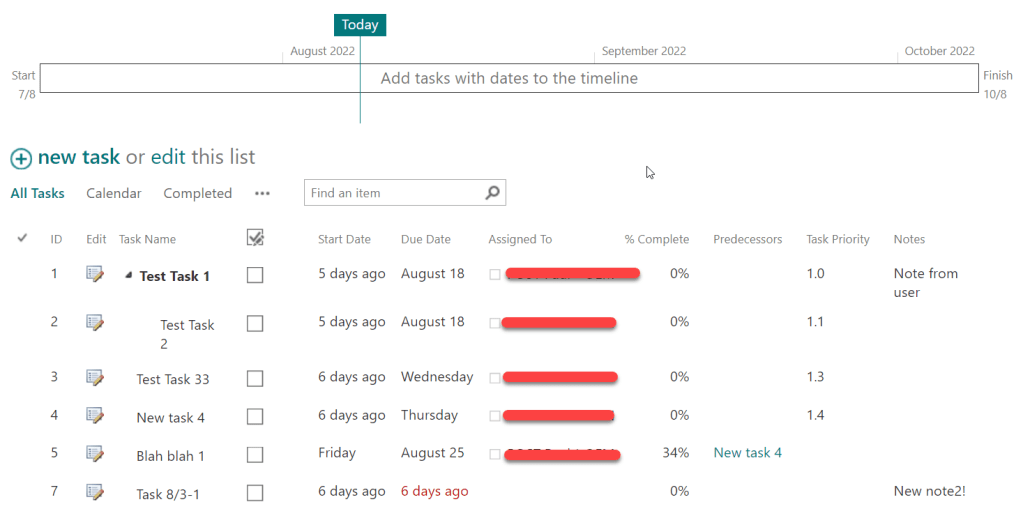The height and width of the screenshot is (518, 1023).
Task: Open the New task 4 predecessor link
Action: point(747,453)
